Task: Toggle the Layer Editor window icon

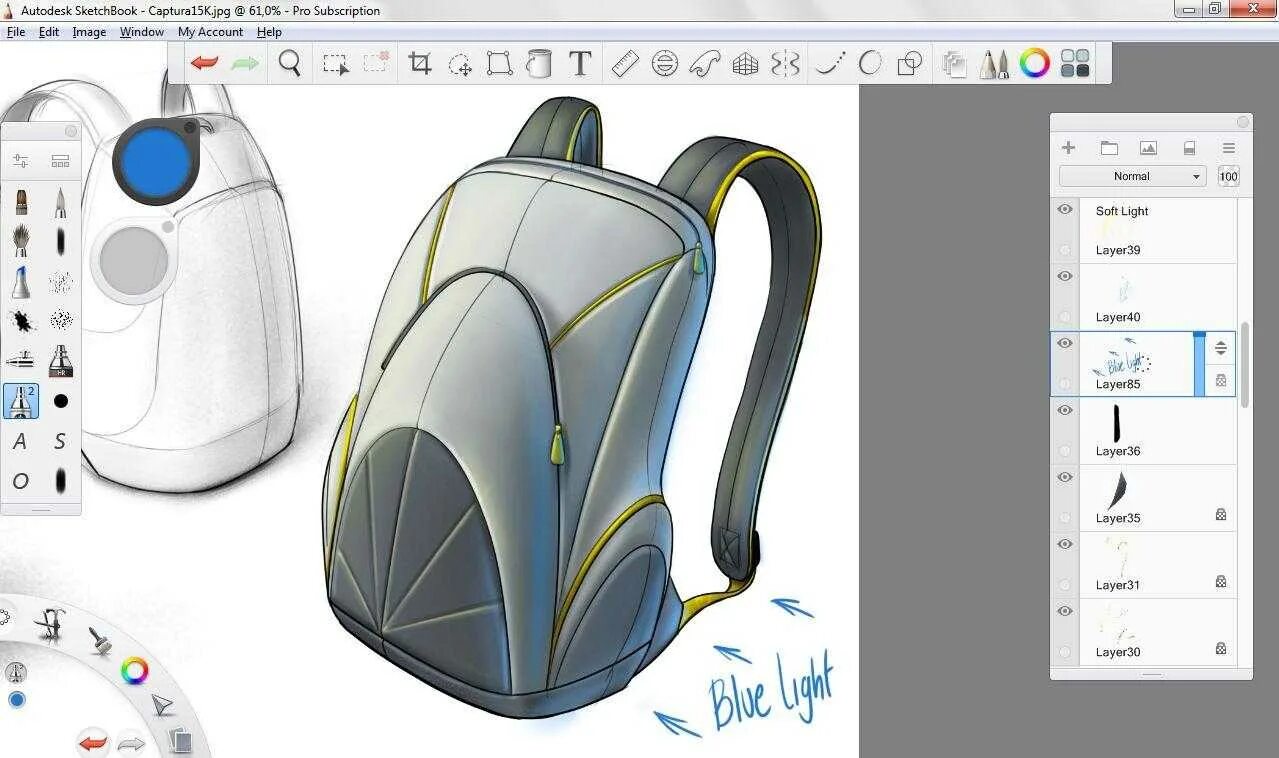Action: pyautogui.click(x=954, y=64)
